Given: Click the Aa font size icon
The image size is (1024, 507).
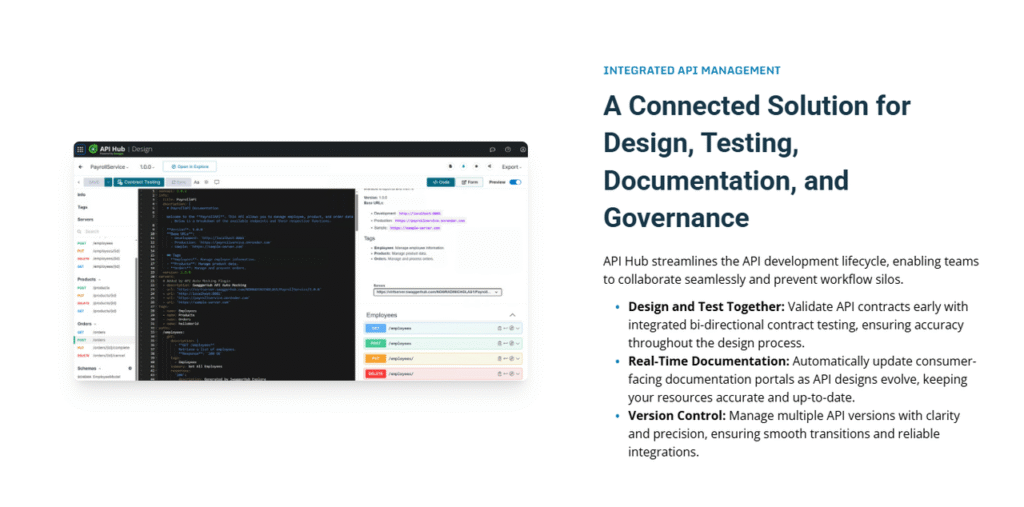Looking at the screenshot, I should coord(197,182).
